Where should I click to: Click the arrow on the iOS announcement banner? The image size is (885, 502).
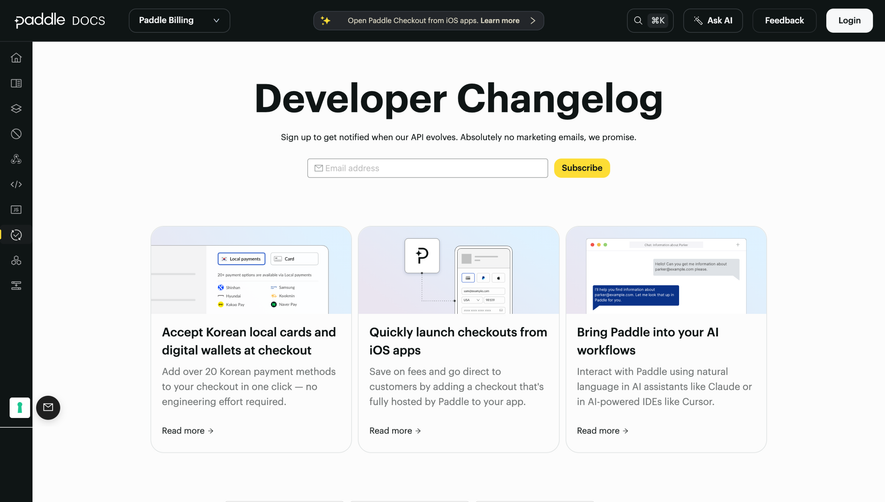(x=533, y=20)
